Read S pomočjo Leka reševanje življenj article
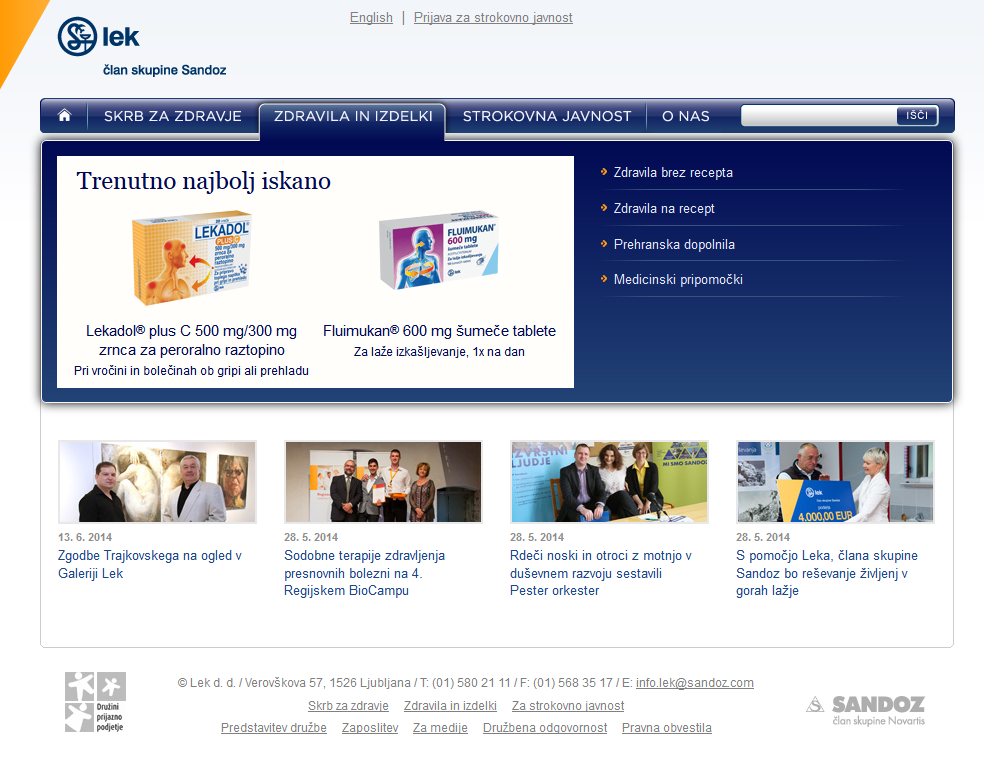Image resolution: width=984 pixels, height=757 pixels. 826,573
